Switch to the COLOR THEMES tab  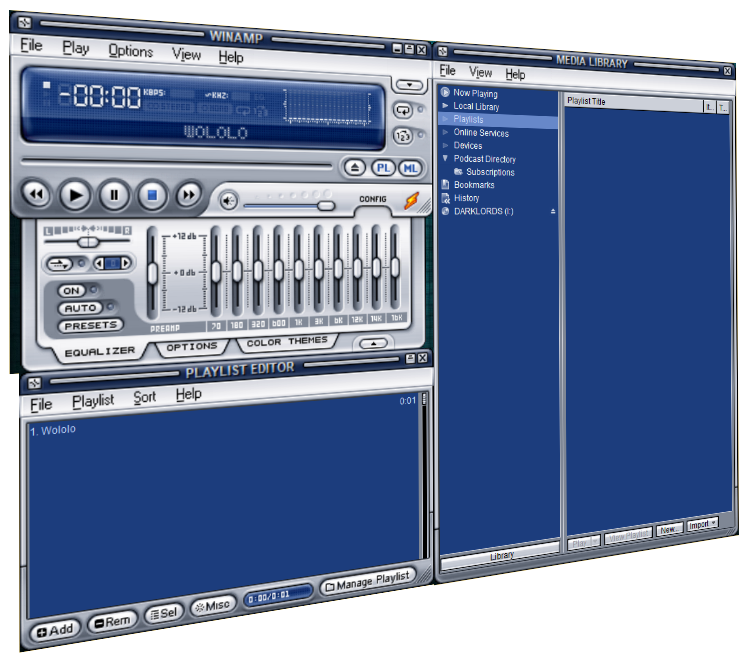pyautogui.click(x=287, y=341)
